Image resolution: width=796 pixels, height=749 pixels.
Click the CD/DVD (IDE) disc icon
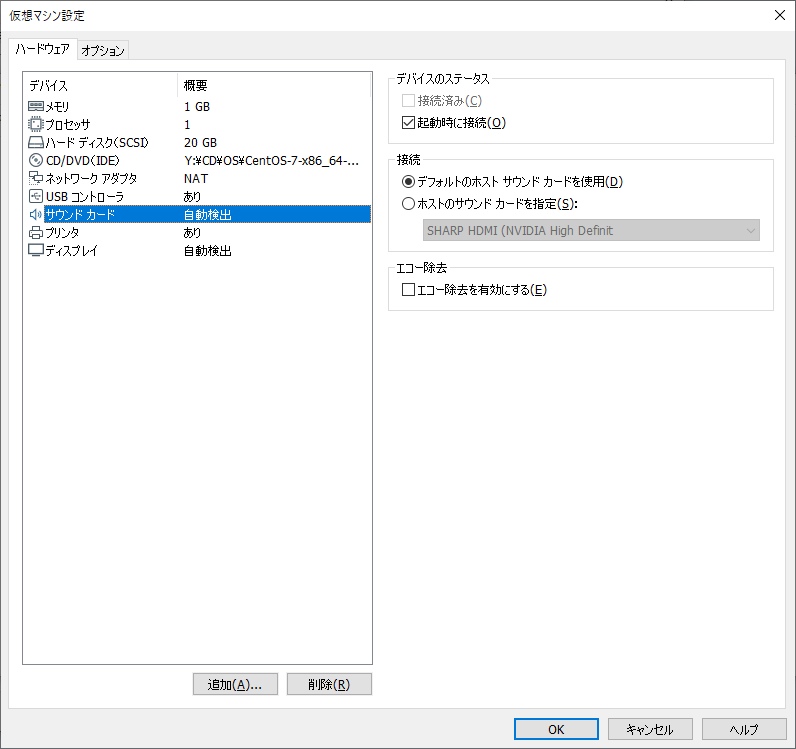pyautogui.click(x=36, y=160)
